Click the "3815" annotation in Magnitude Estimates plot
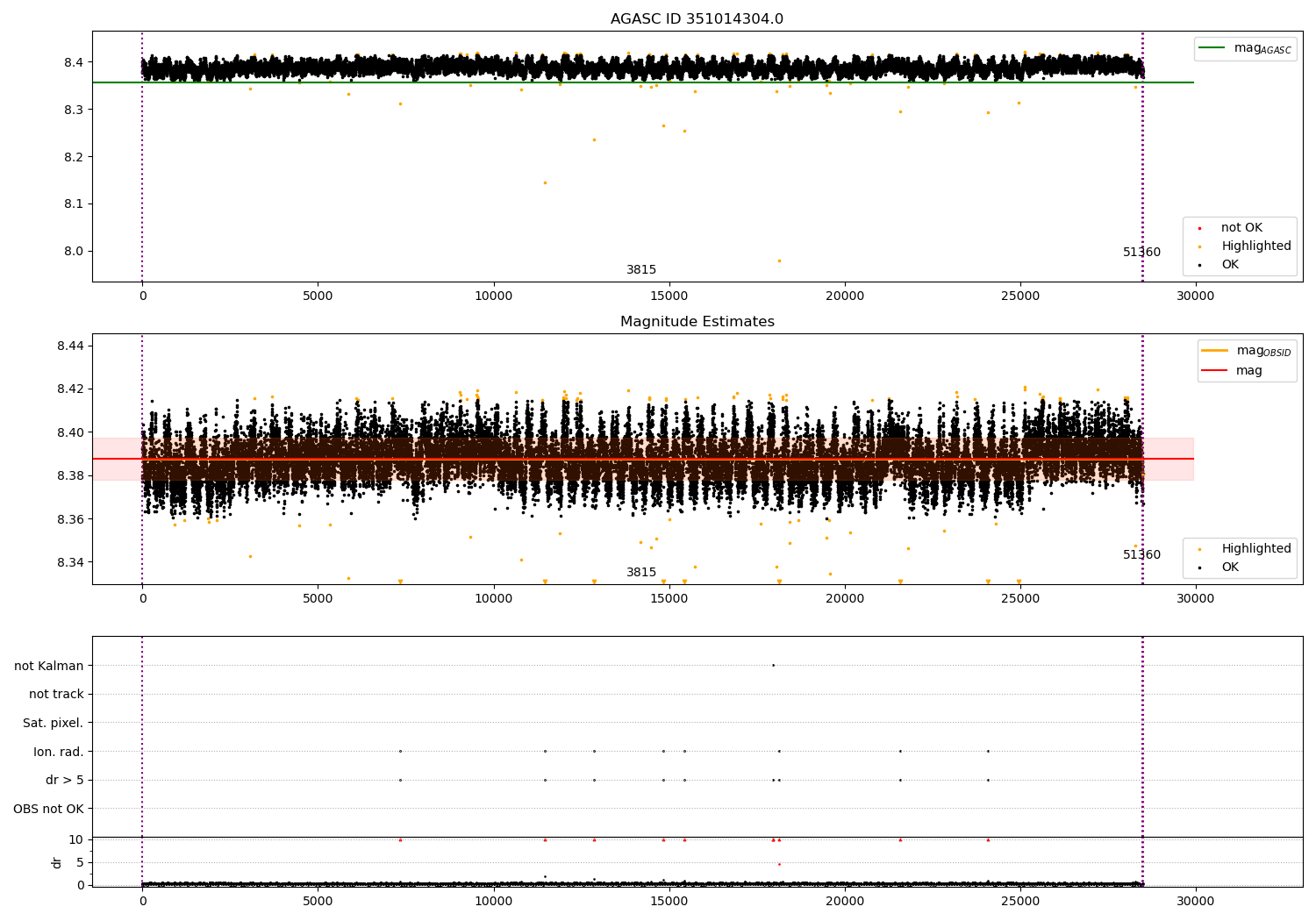Image resolution: width=1316 pixels, height=921 pixels. [641, 573]
